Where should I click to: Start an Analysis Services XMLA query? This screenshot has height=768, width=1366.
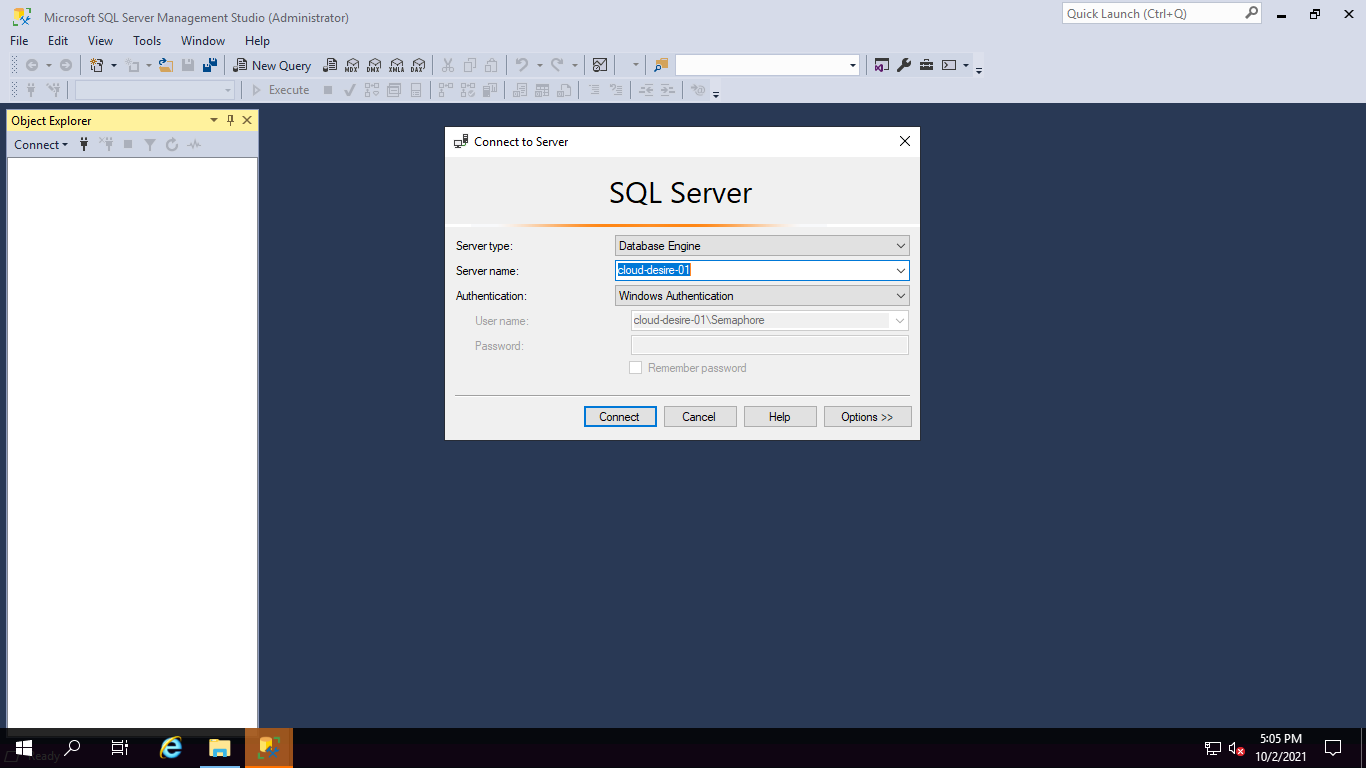(396, 65)
